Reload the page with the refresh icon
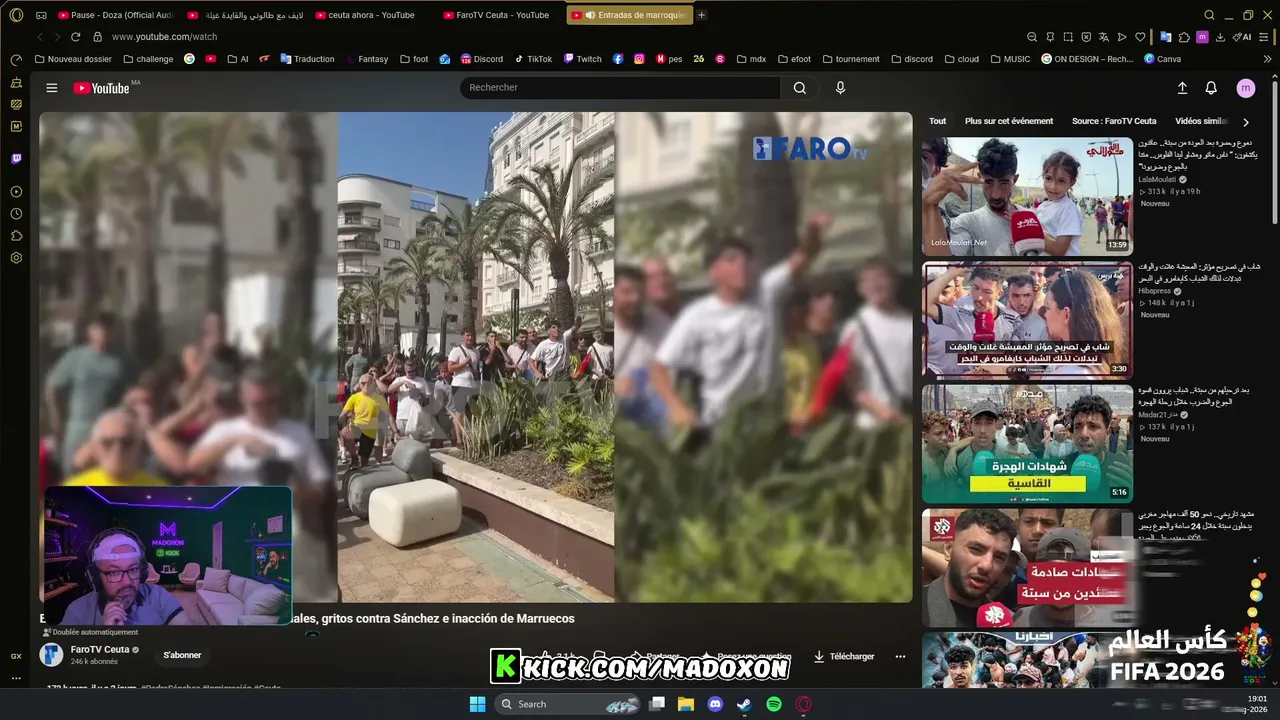Screen dimensions: 1280x720 (75, 37)
